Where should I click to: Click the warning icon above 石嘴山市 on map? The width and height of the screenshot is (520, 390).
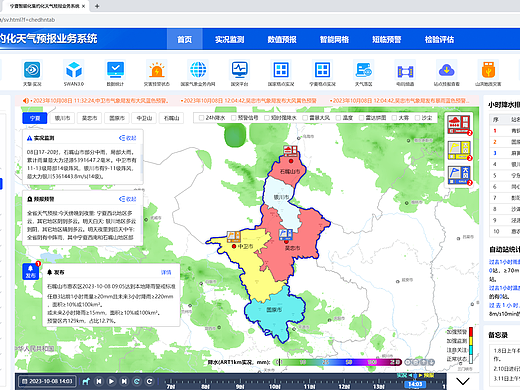290,151
